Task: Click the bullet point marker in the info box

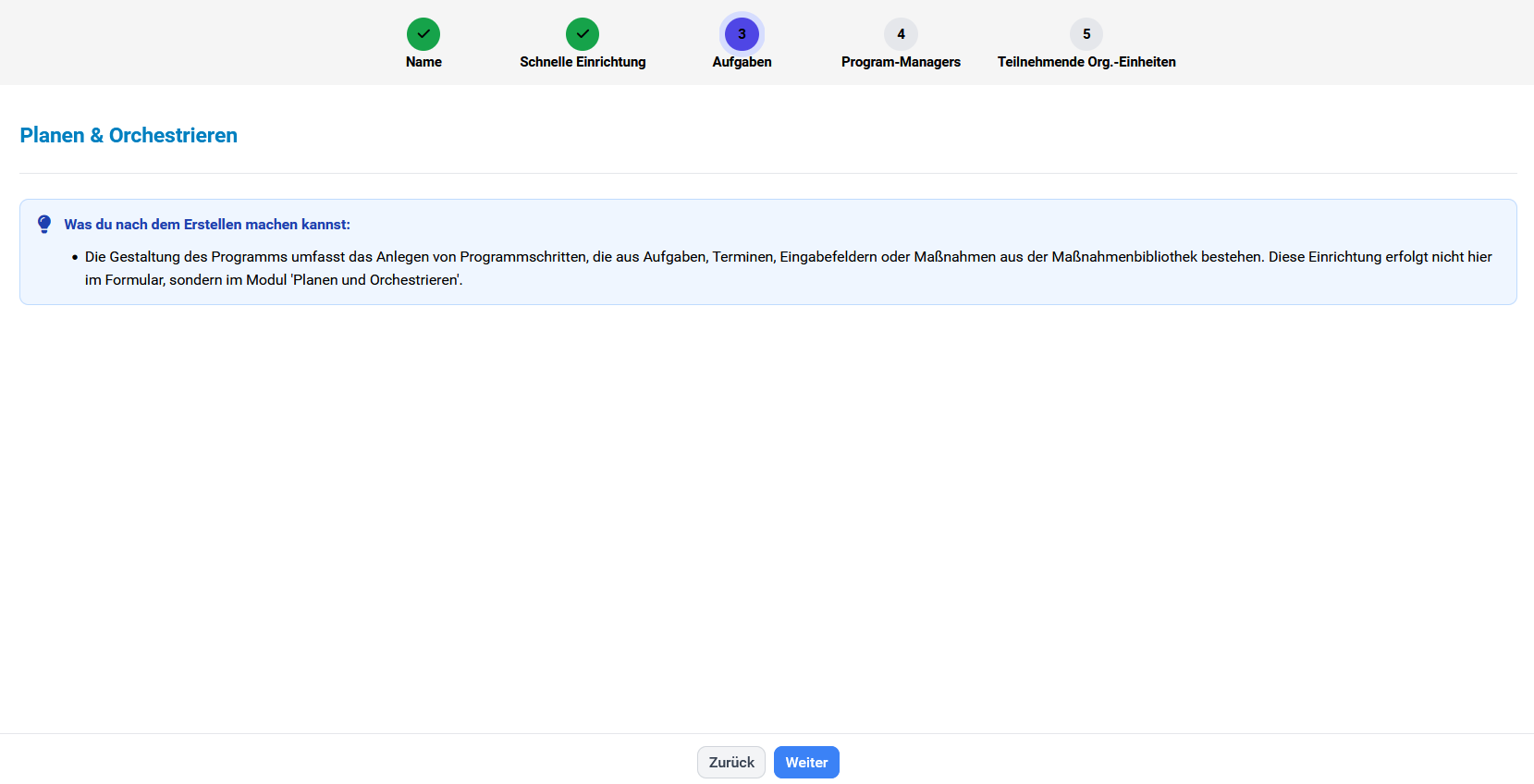Action: 75,258
